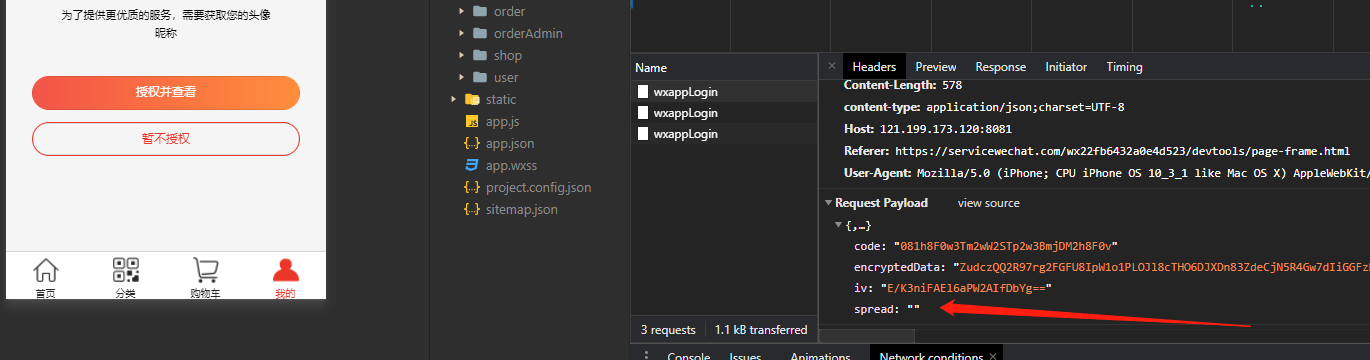This screenshot has width=1370, height=360.
Task: Close the Network conditions drawer tab
Action: coord(993,356)
